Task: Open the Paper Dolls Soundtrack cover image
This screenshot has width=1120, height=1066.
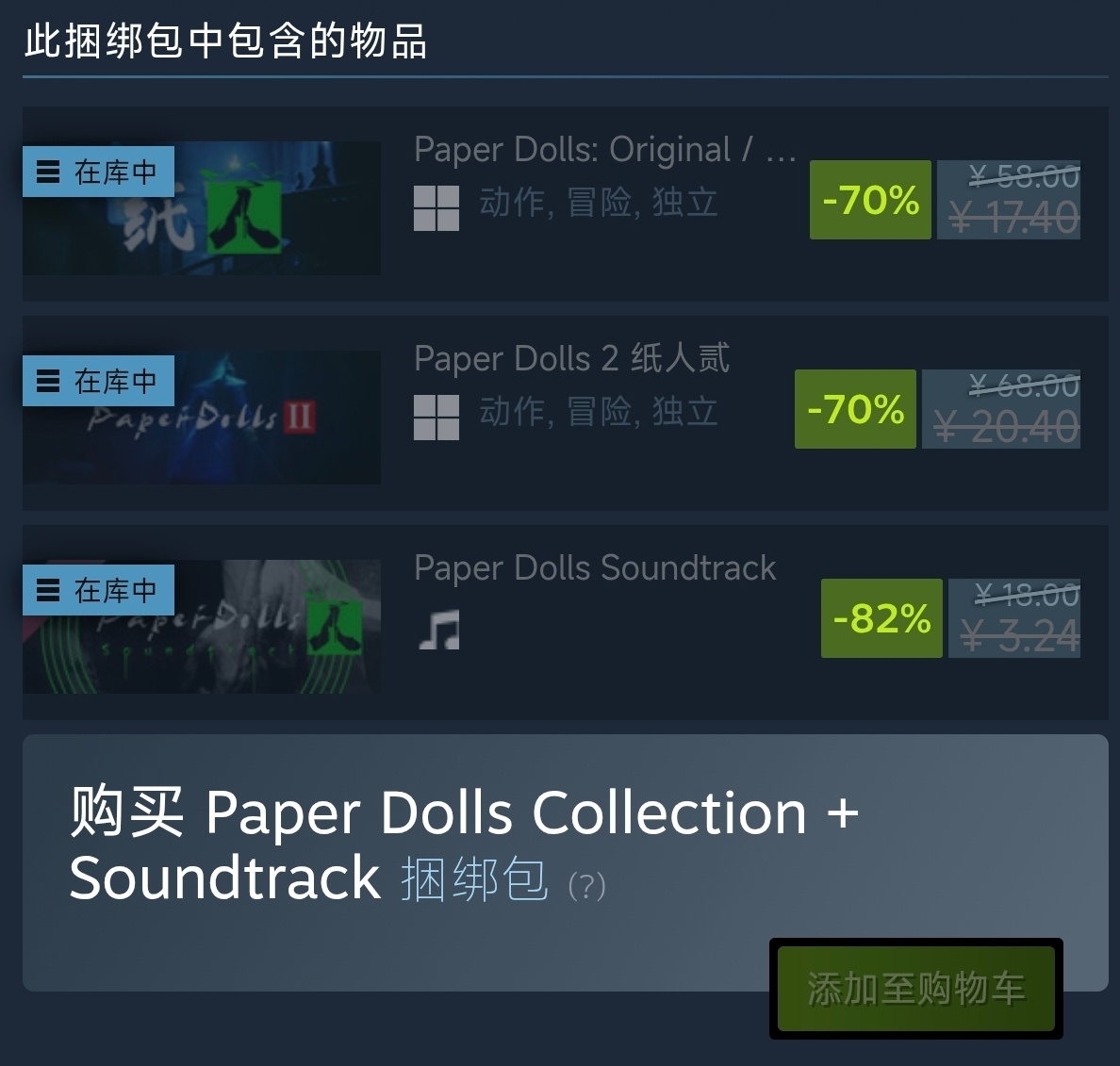Action: pyautogui.click(x=202, y=626)
